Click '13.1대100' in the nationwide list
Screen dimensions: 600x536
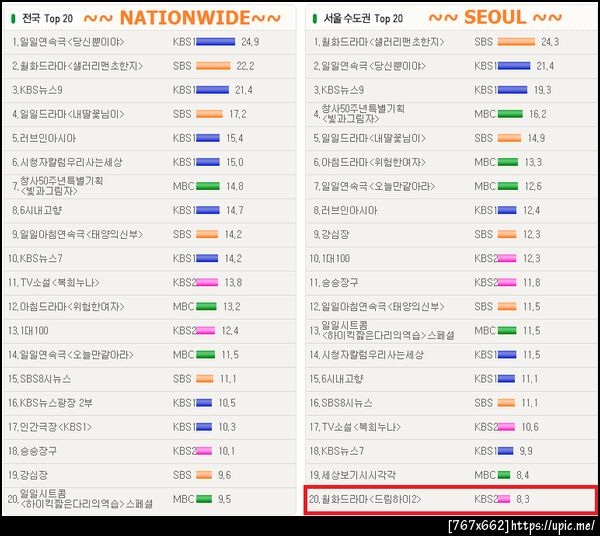tap(28, 331)
